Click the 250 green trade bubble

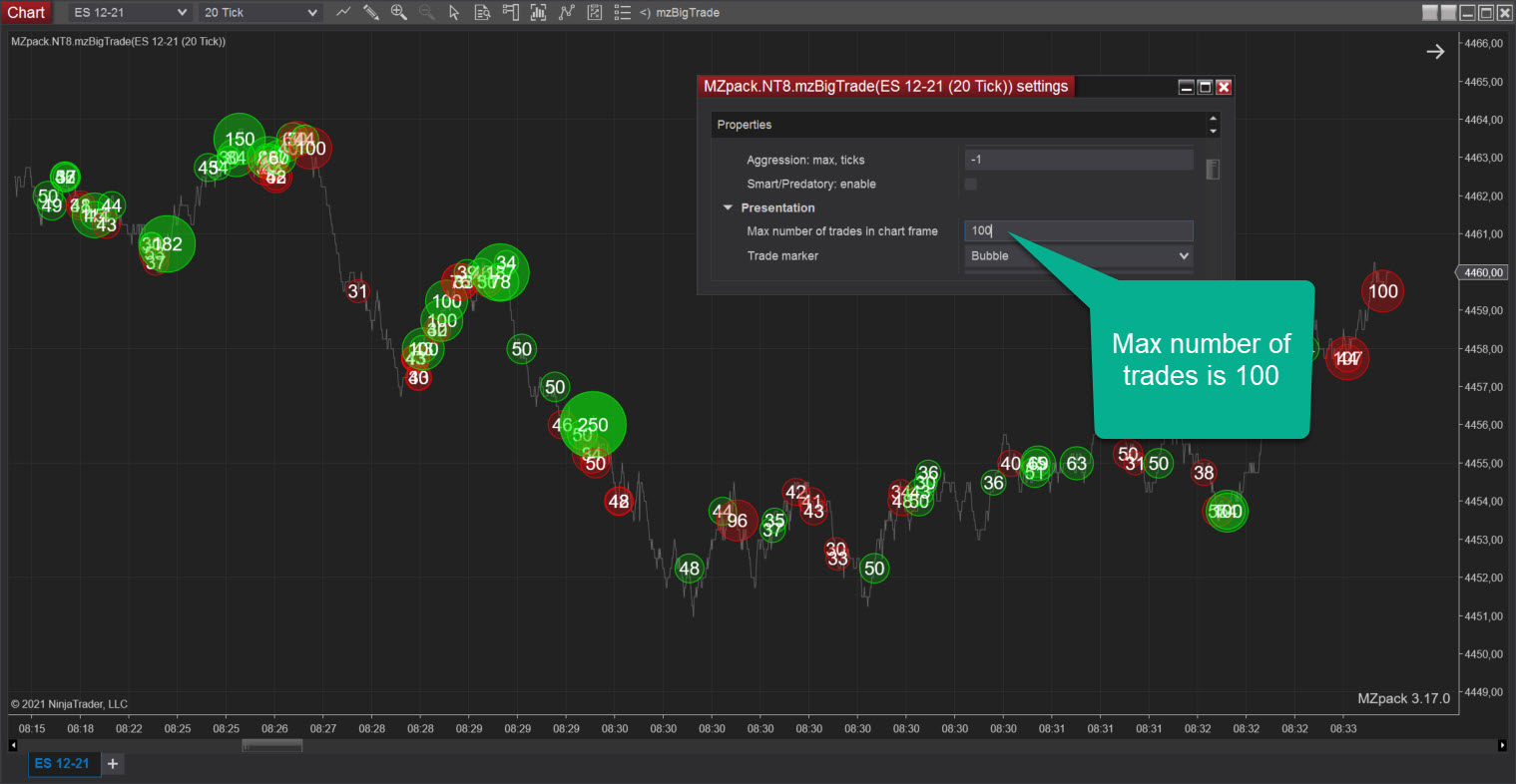pos(593,425)
